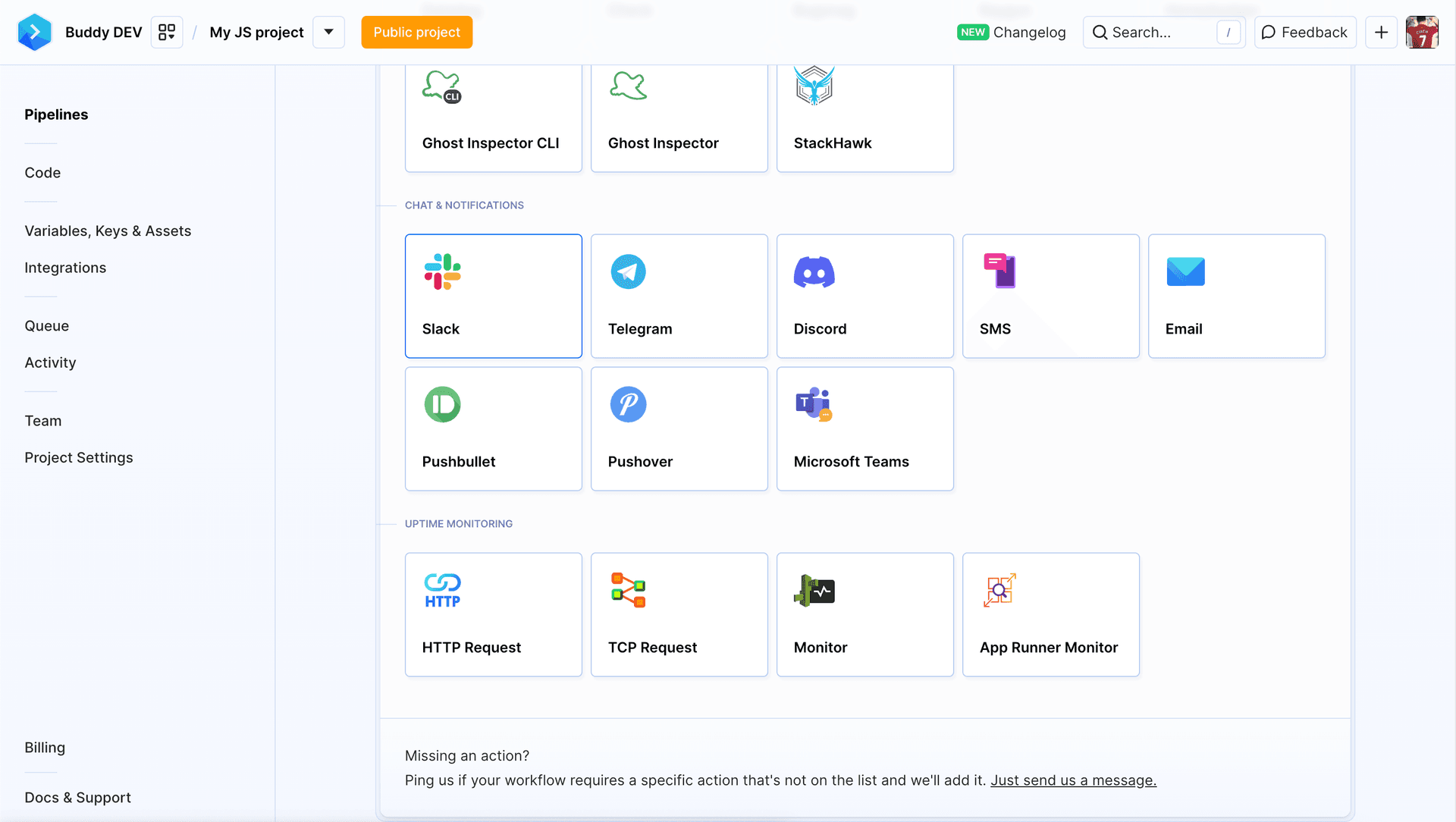Select the Ghost Inspector icon

click(628, 86)
